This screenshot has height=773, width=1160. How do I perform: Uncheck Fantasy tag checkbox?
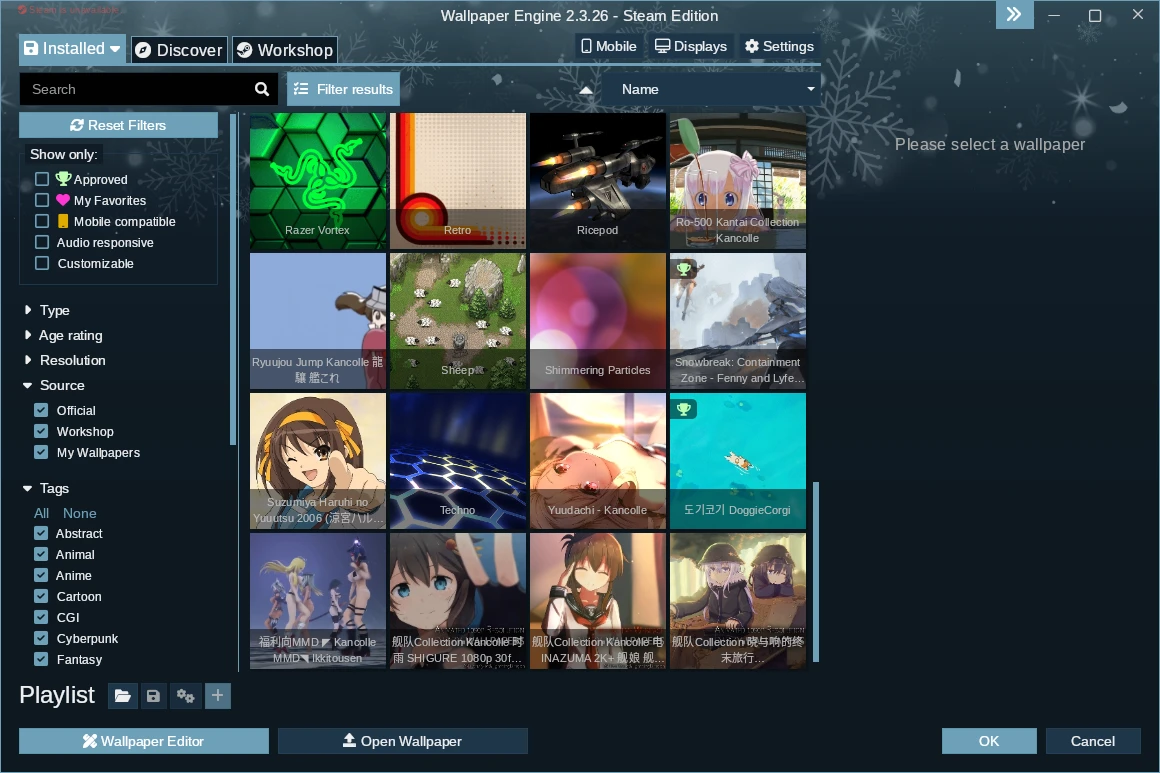tap(41, 658)
